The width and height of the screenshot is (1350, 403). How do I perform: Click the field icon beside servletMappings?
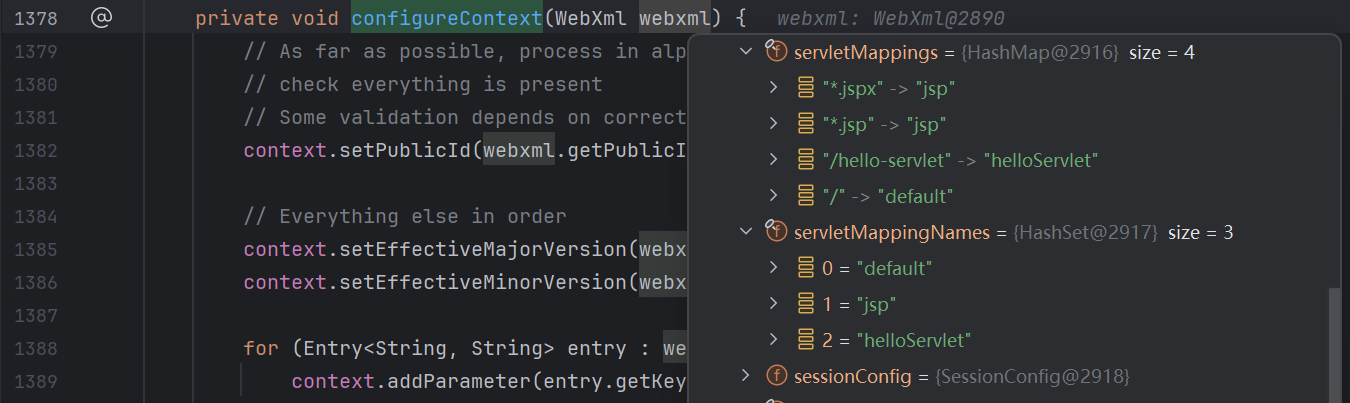(776, 52)
